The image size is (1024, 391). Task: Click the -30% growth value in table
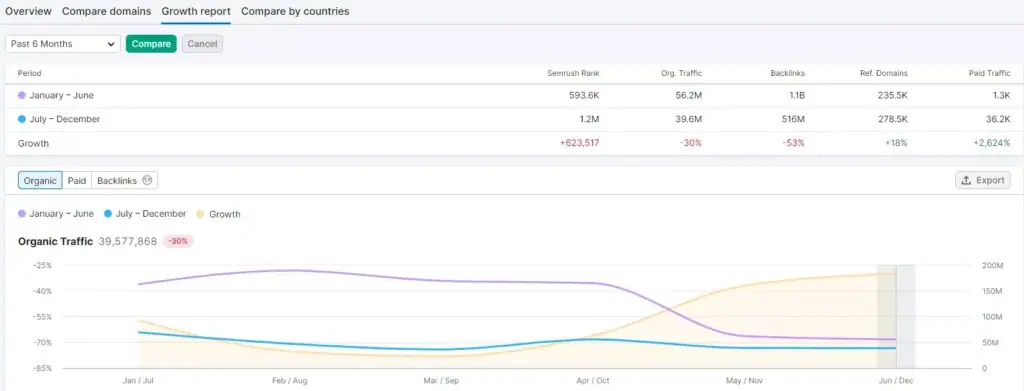691,143
